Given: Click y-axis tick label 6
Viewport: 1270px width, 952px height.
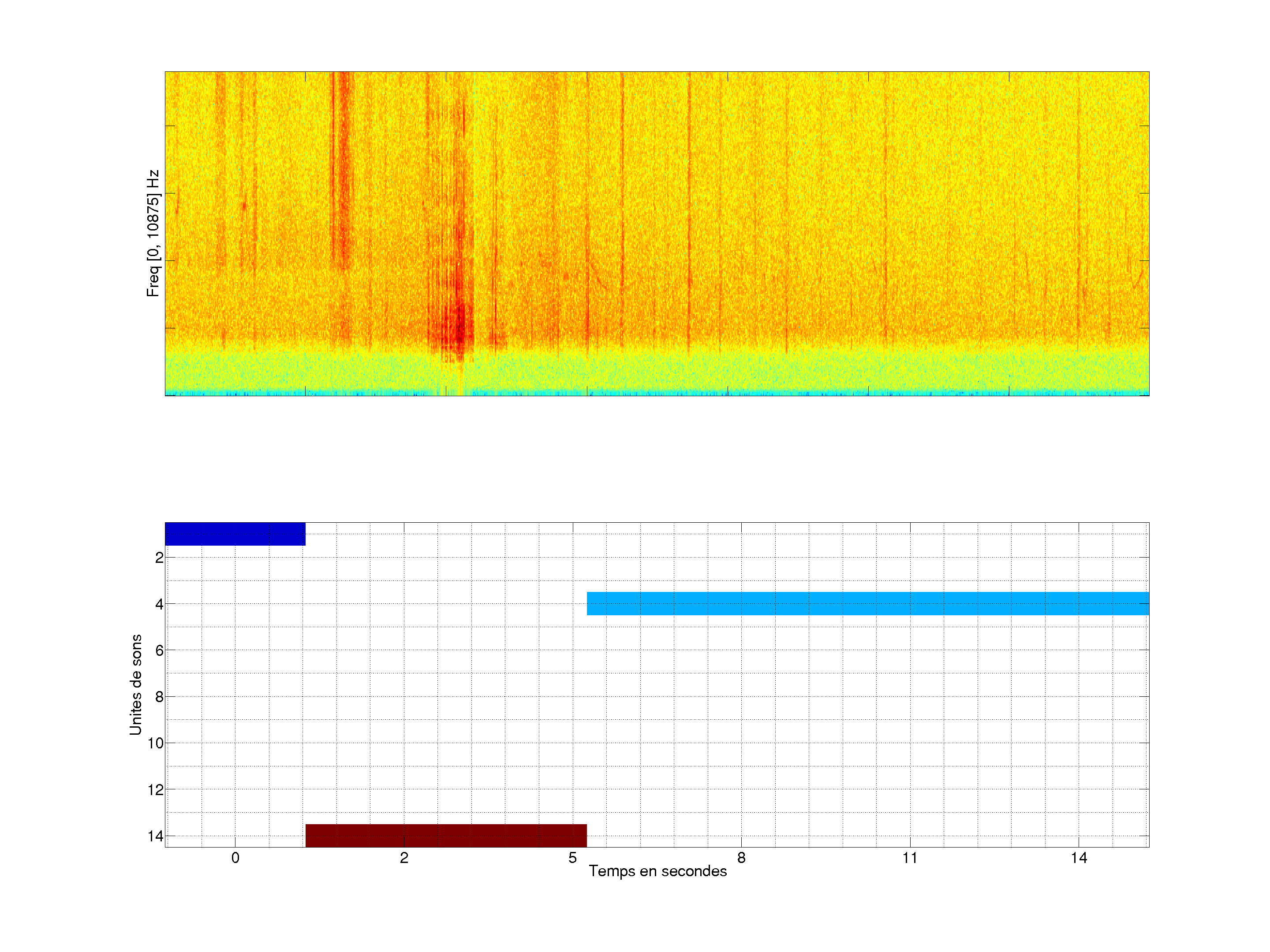Looking at the screenshot, I should click(x=159, y=650).
